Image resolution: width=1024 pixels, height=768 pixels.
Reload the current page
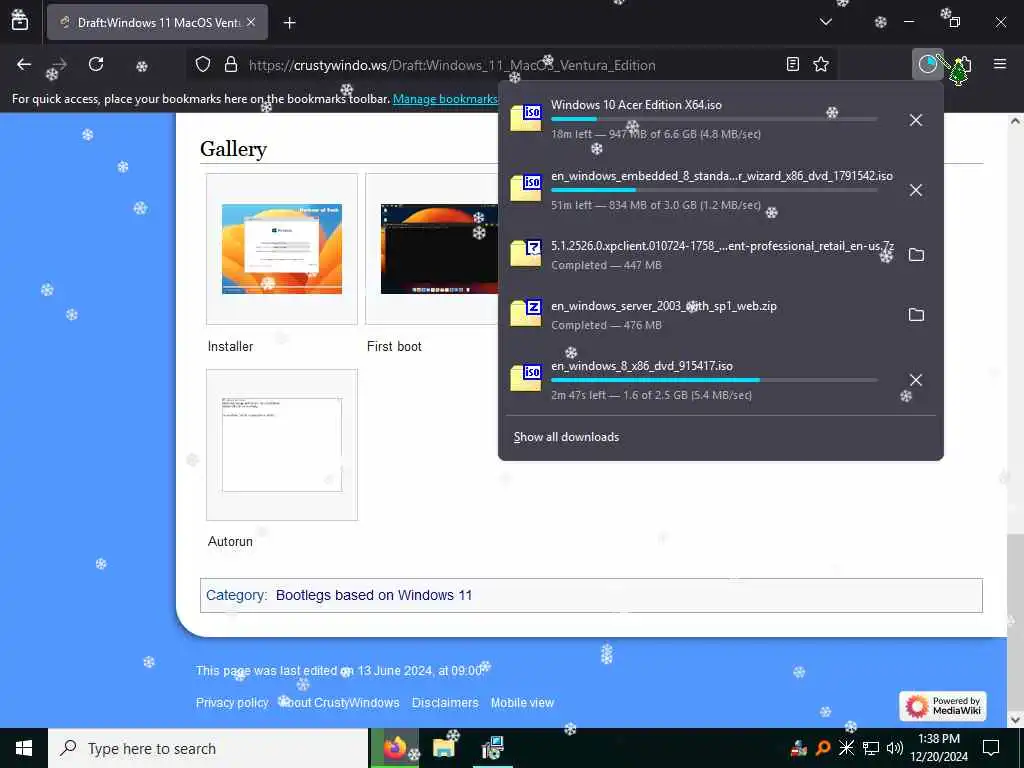[96, 64]
